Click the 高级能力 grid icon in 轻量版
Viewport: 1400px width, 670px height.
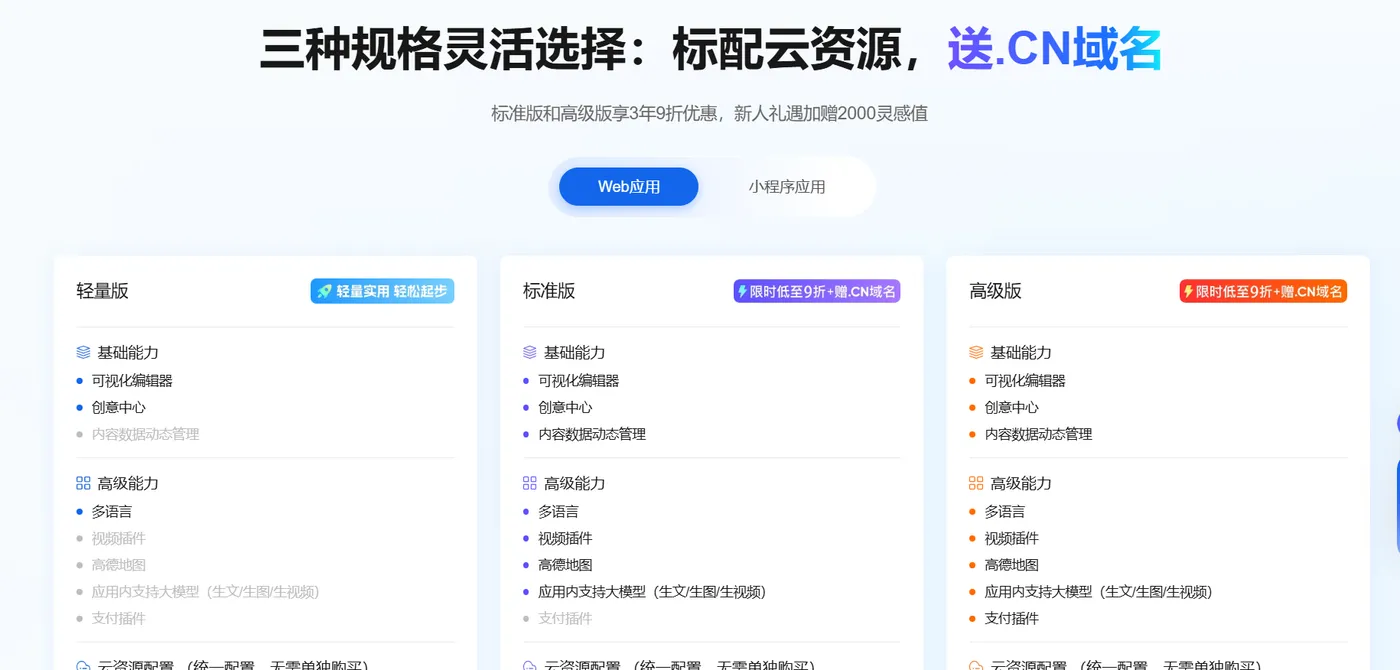[84, 483]
